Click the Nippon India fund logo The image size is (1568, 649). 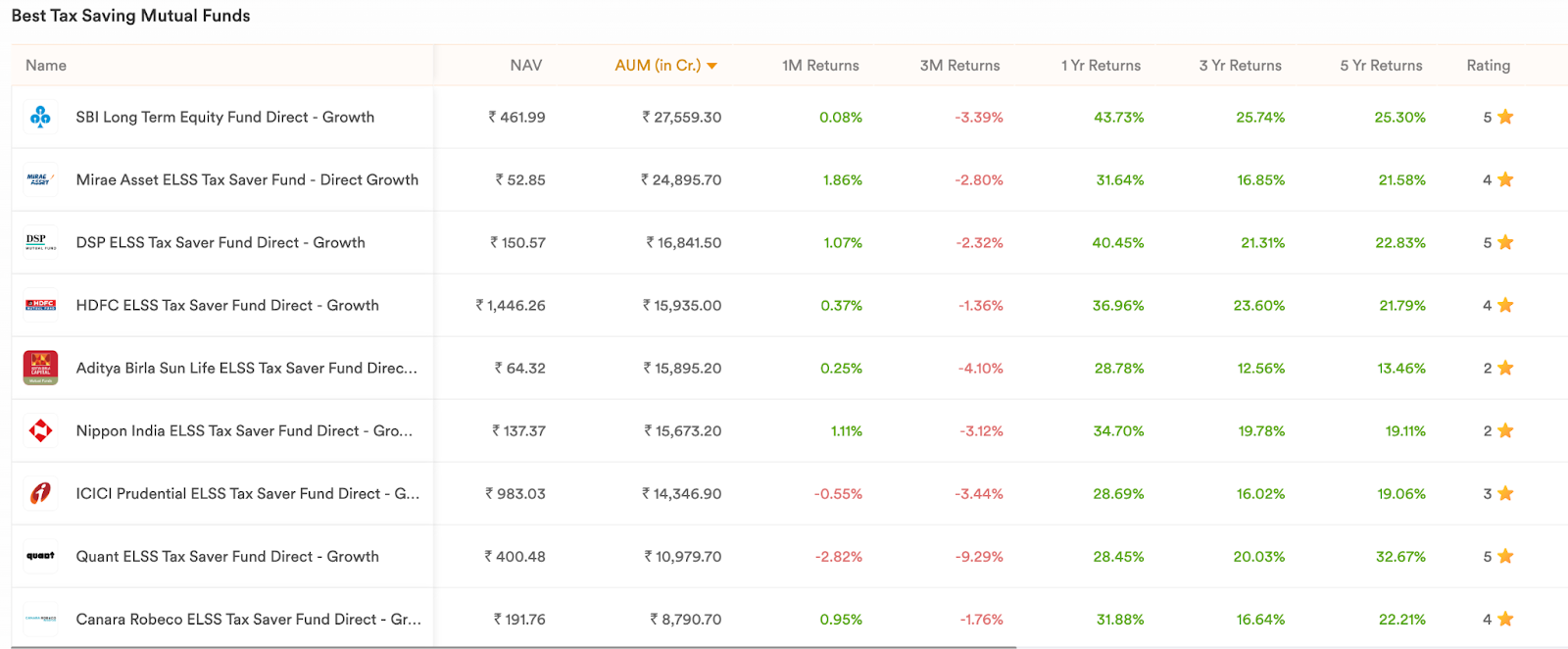coord(40,430)
